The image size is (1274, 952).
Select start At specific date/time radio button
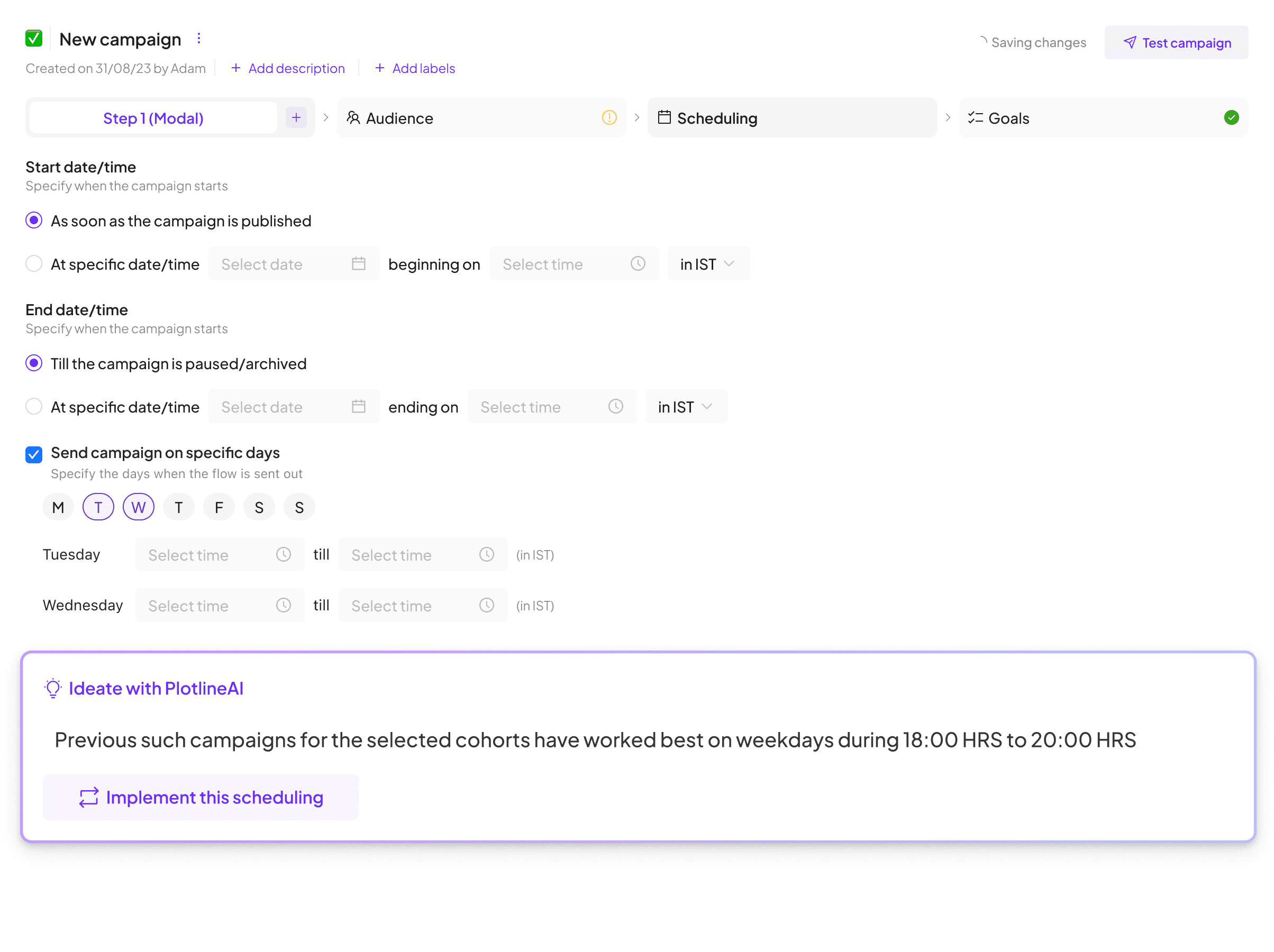[34, 264]
